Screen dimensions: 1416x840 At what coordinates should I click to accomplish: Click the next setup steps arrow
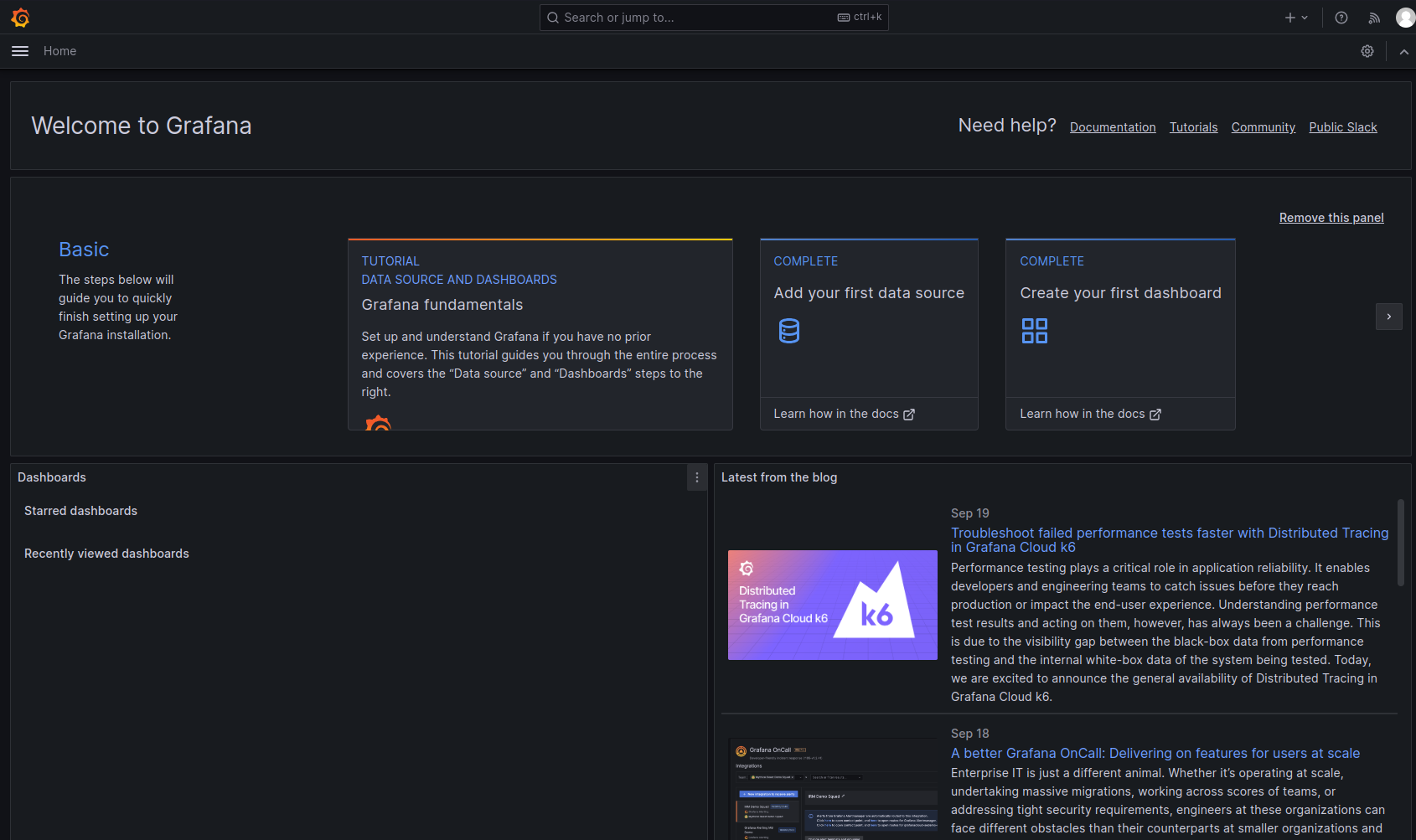pos(1389,317)
